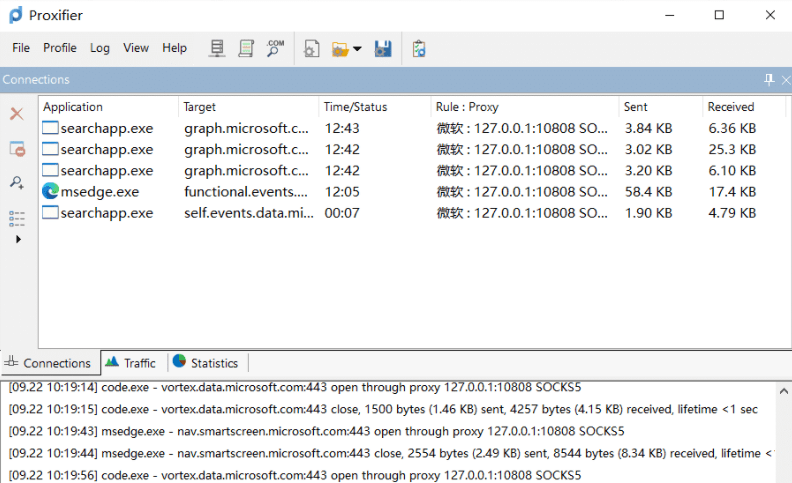
Task: Toggle pin on the Connections panel
Action: 768,79
